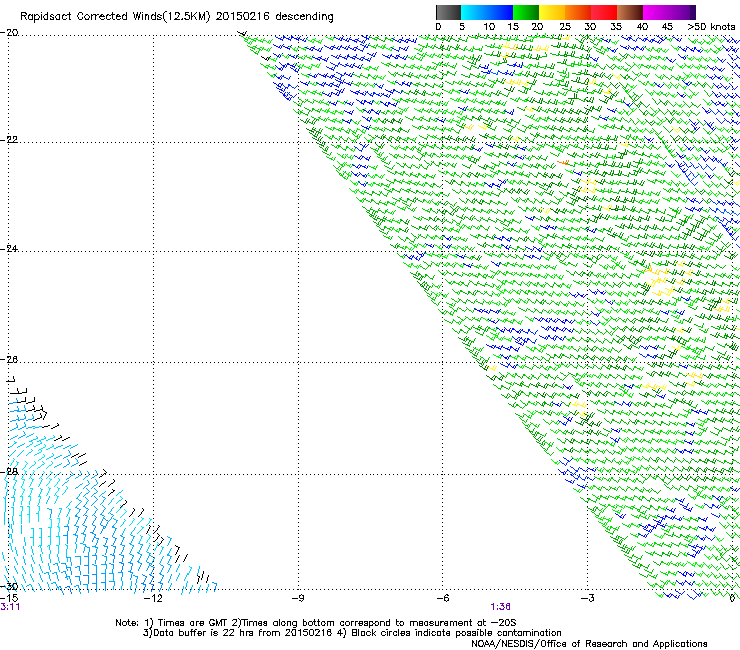The image size is (740, 650).
Task: Click the word 'descending' in the title
Action: pyautogui.click(x=304, y=17)
